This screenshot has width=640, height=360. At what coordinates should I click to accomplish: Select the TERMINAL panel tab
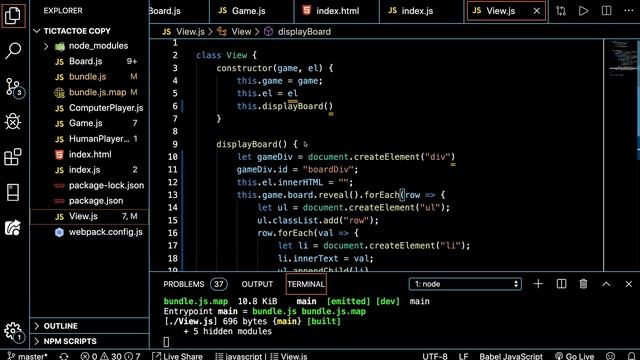pyautogui.click(x=306, y=284)
